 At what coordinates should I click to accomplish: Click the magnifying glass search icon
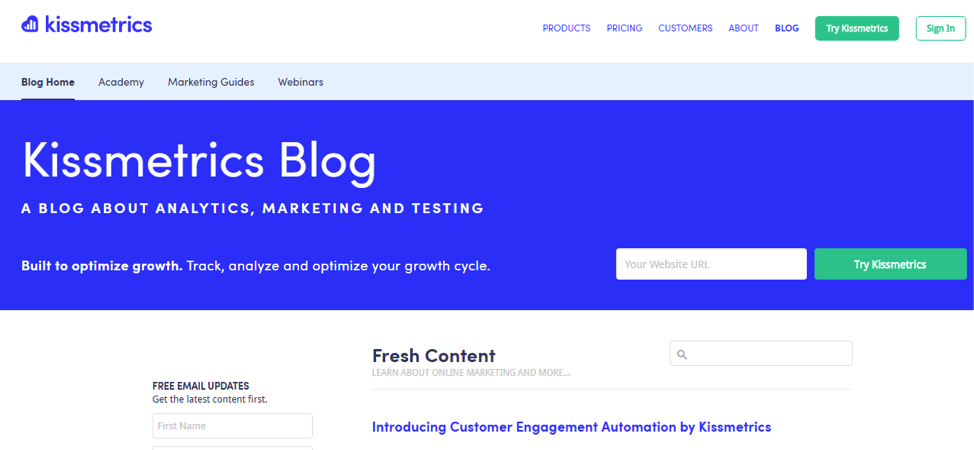coord(683,354)
